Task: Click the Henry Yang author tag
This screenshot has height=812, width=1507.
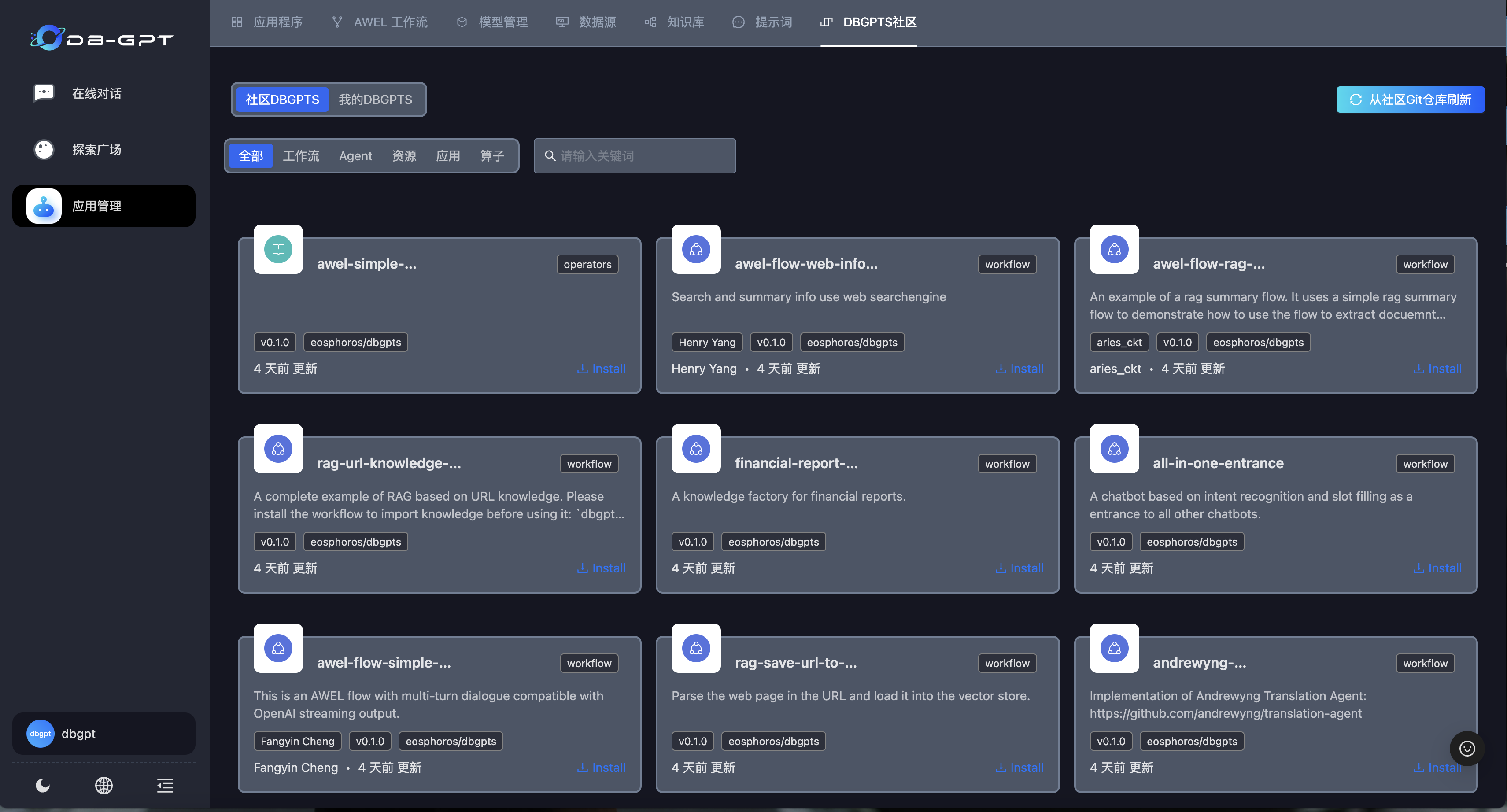Action: (707, 342)
